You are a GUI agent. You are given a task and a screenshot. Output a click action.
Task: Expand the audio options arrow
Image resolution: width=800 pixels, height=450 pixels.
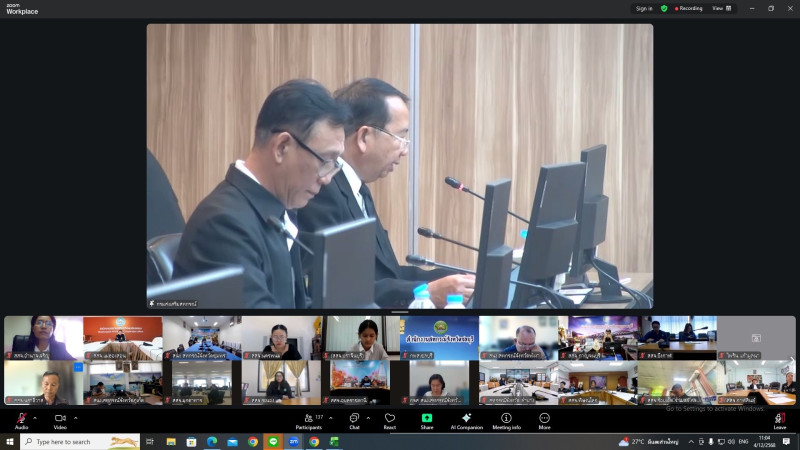click(35, 418)
